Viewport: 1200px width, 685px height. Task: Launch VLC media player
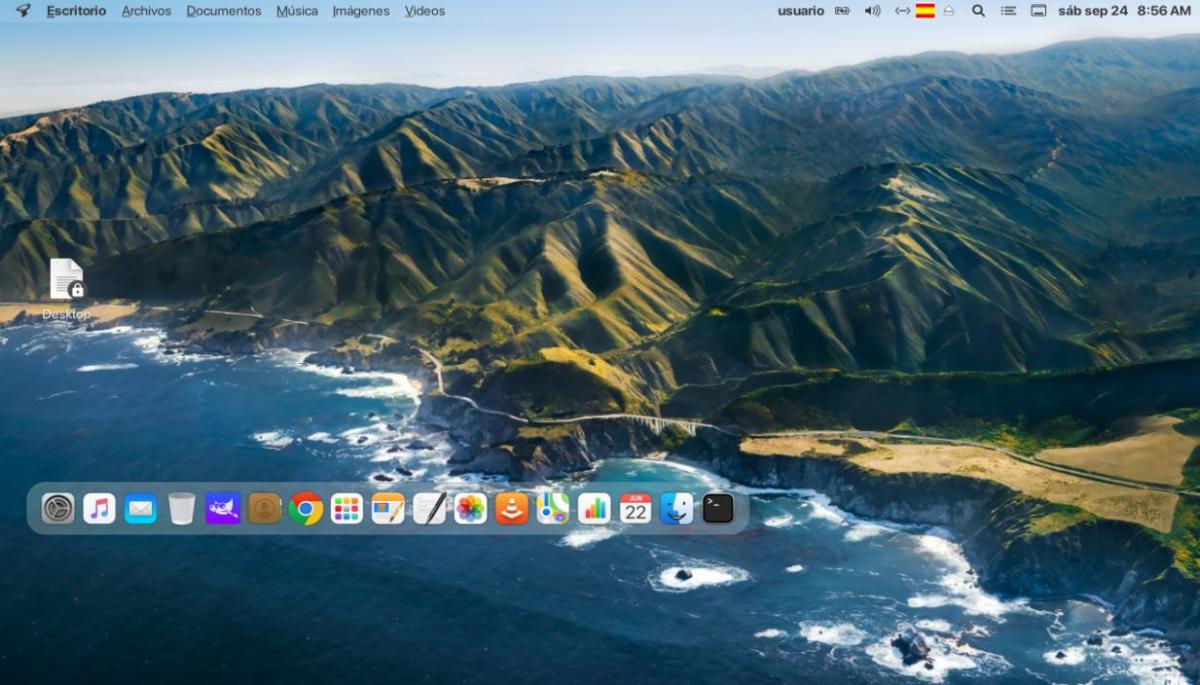click(511, 509)
